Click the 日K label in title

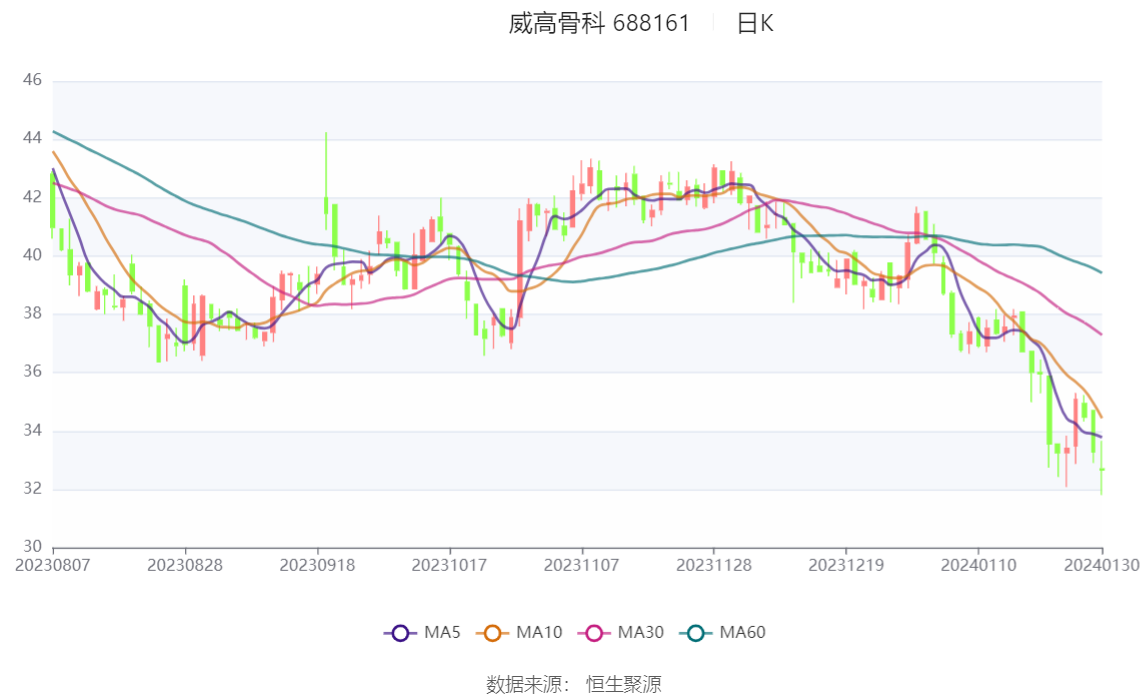pyautogui.click(x=755, y=23)
